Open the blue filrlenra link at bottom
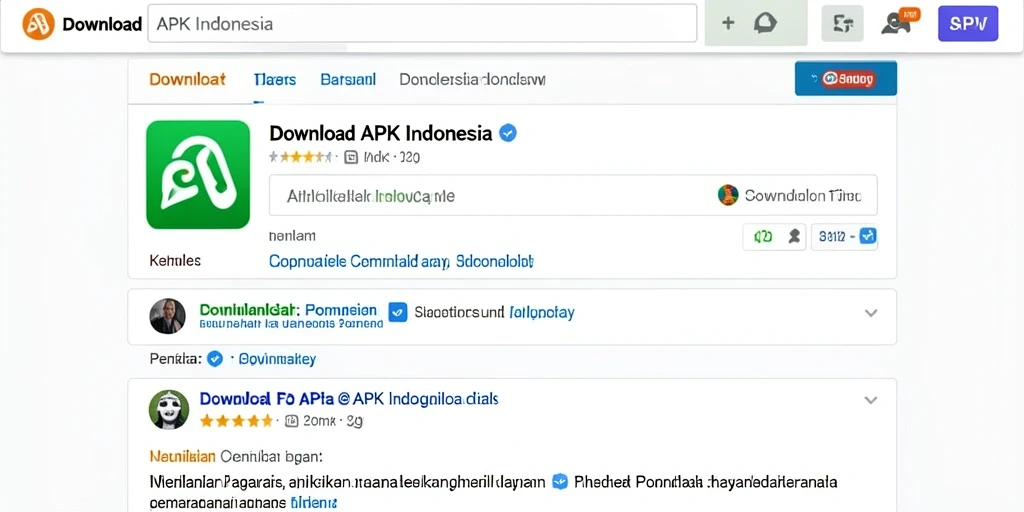The image size is (1024, 512). click(x=313, y=504)
